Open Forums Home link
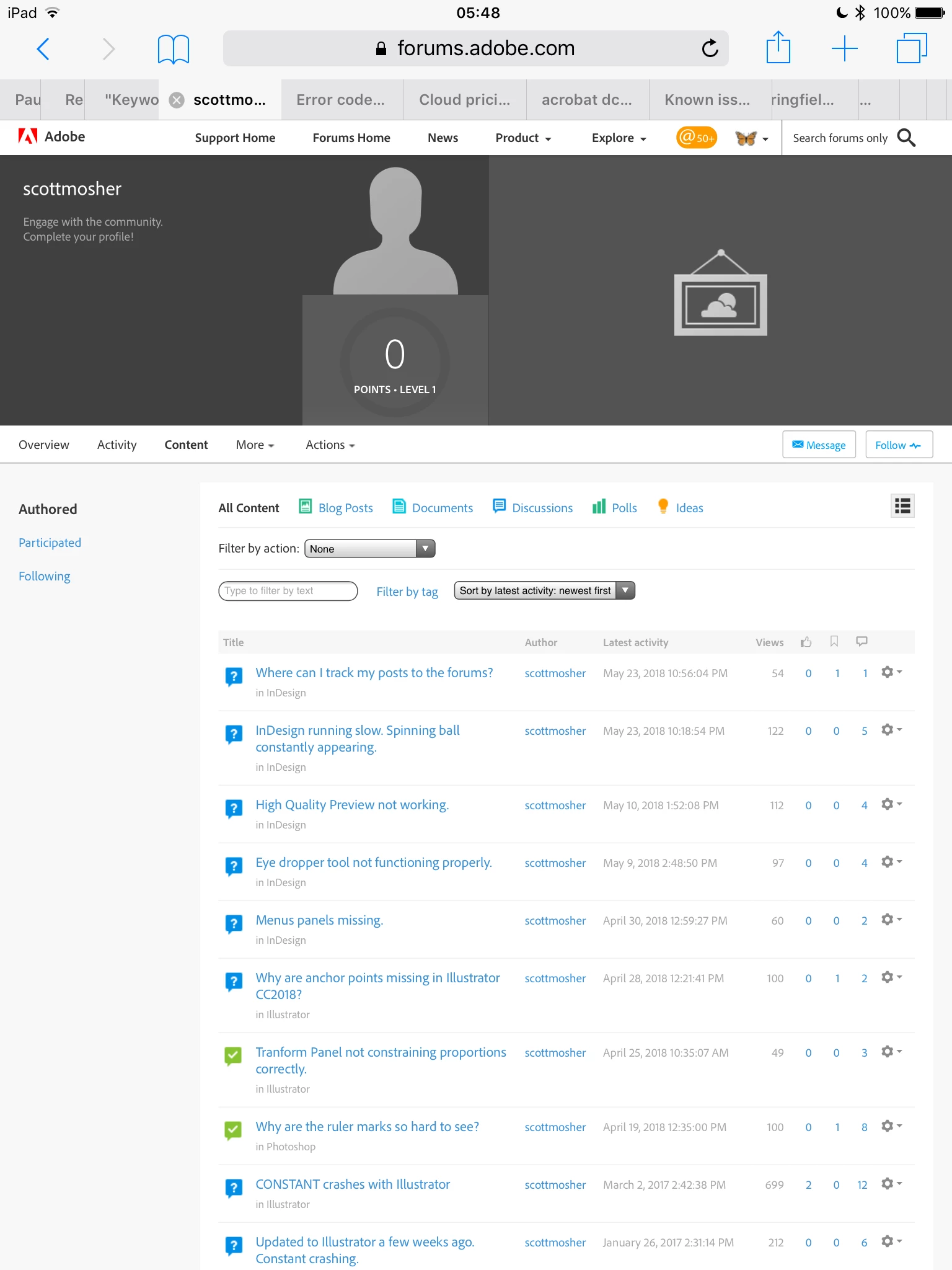The width and height of the screenshot is (952, 1270). 351,138
